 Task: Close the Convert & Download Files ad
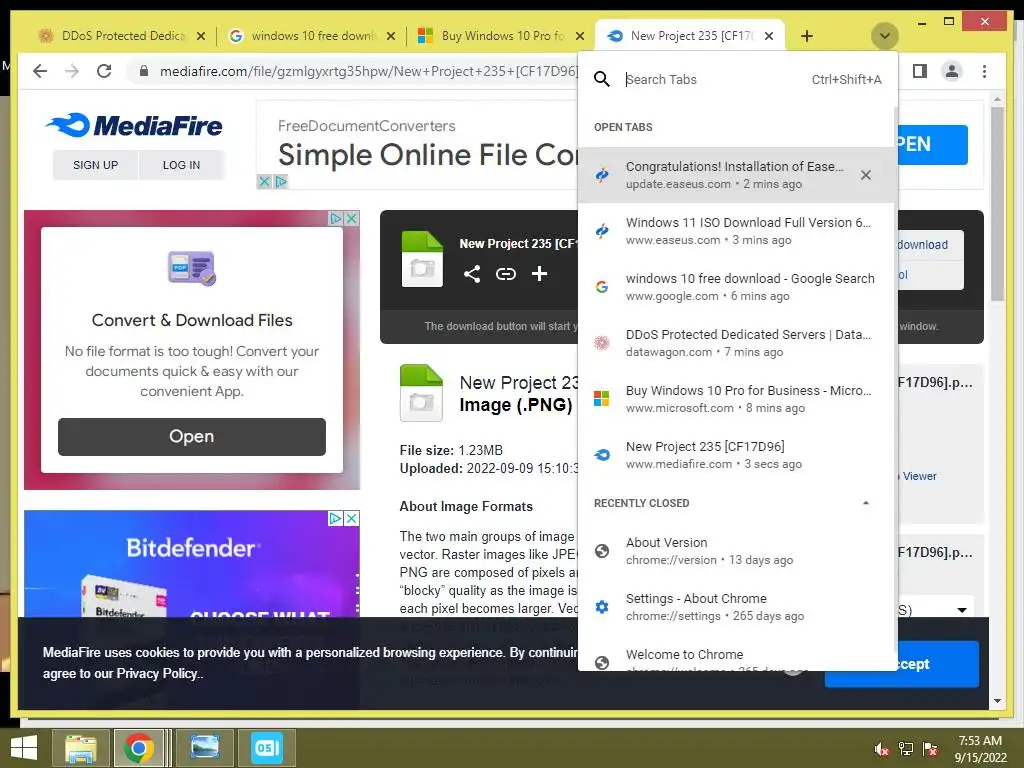click(351, 218)
